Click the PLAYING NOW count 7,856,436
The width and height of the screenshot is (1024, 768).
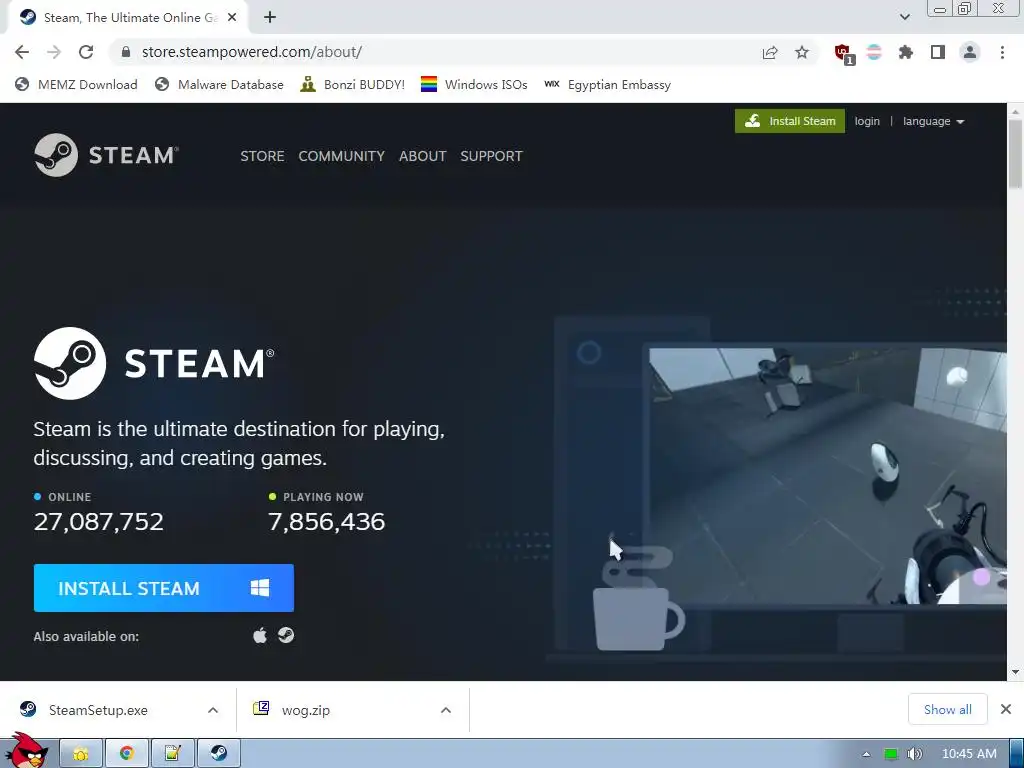click(327, 521)
